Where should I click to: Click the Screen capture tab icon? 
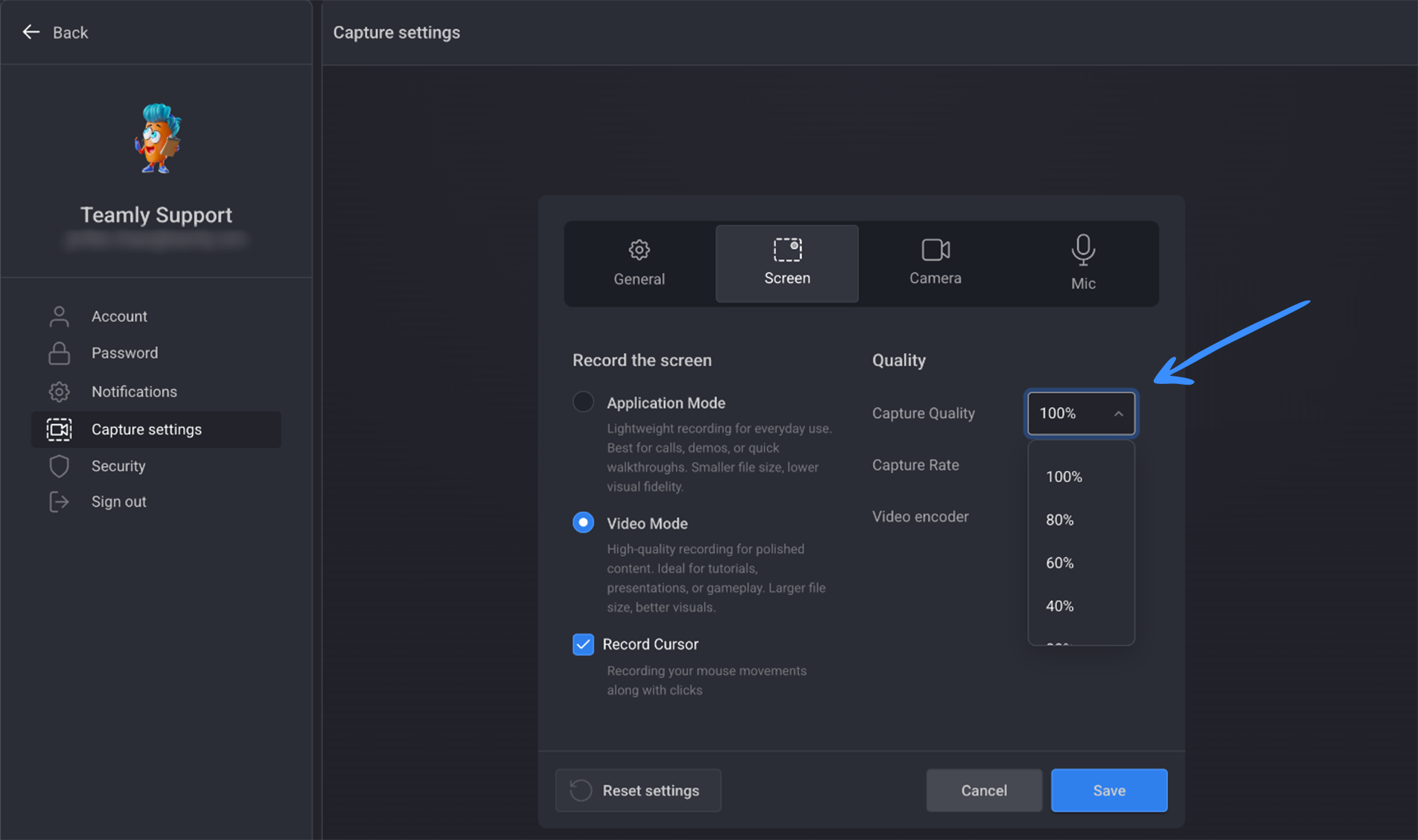pyautogui.click(x=788, y=249)
